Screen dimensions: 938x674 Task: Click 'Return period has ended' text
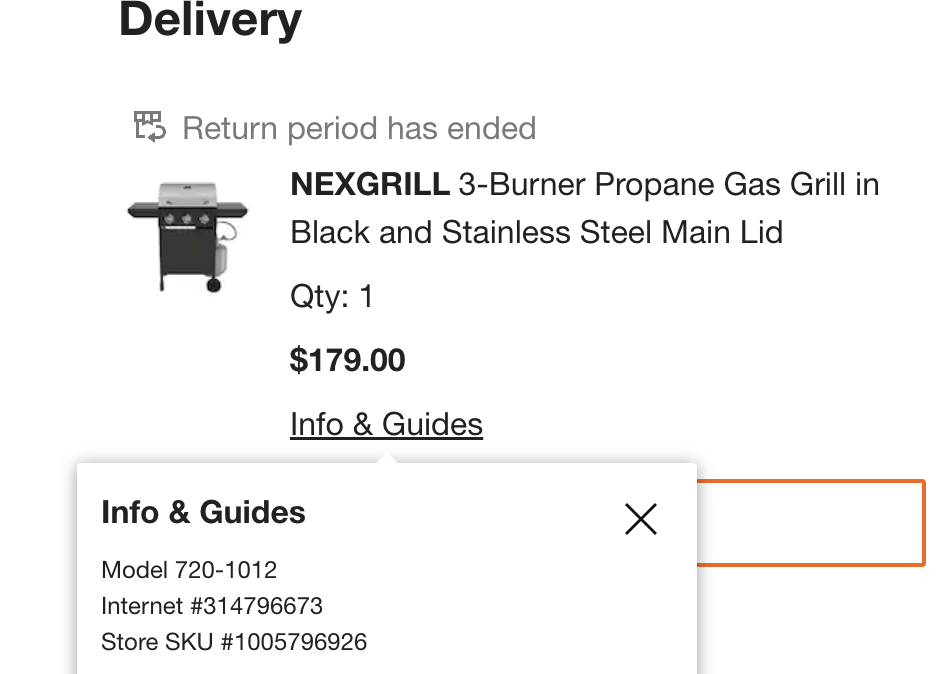tap(359, 129)
